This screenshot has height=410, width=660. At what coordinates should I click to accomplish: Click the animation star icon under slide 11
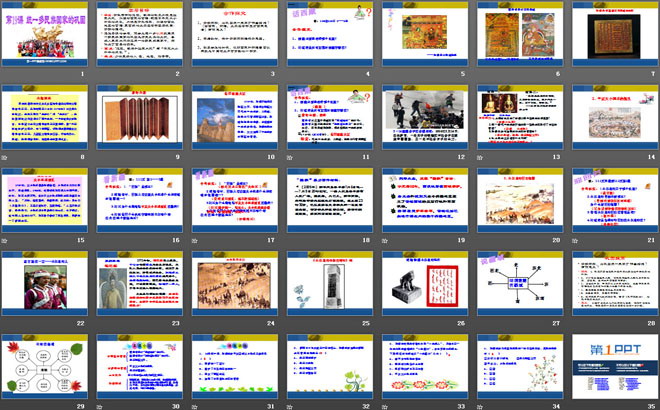pos(290,158)
